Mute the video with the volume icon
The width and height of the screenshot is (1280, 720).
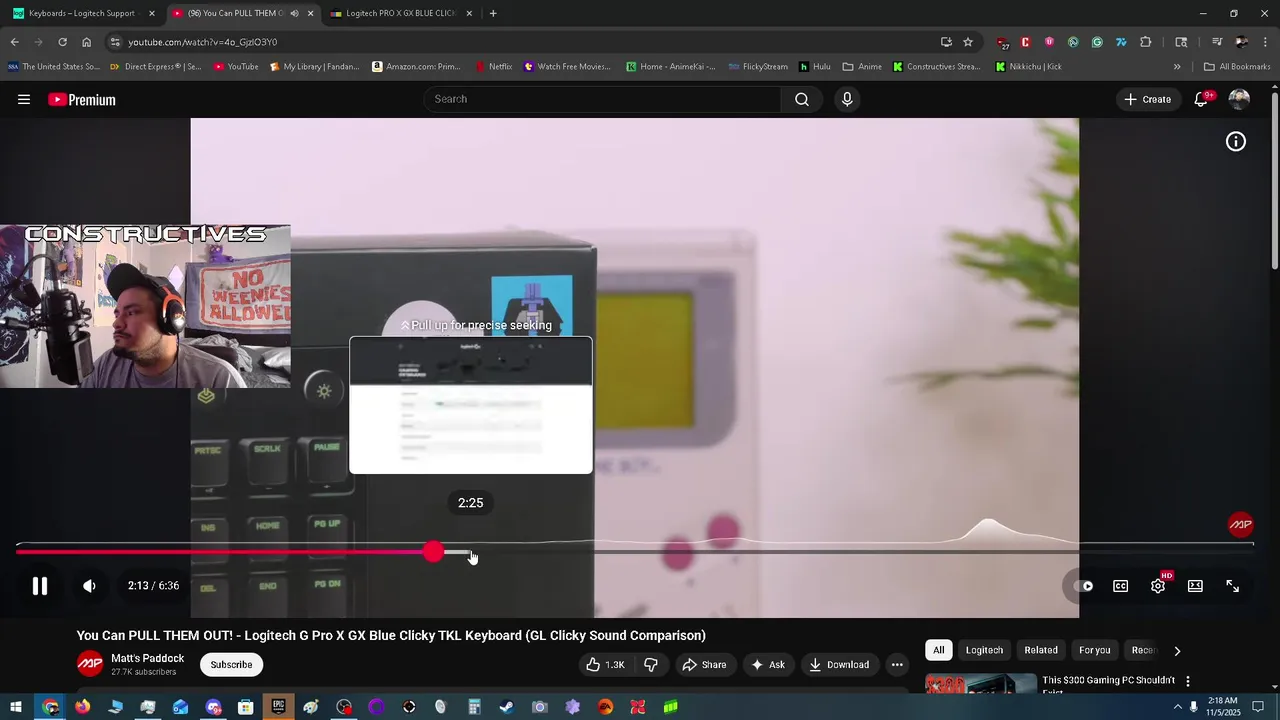coord(89,586)
